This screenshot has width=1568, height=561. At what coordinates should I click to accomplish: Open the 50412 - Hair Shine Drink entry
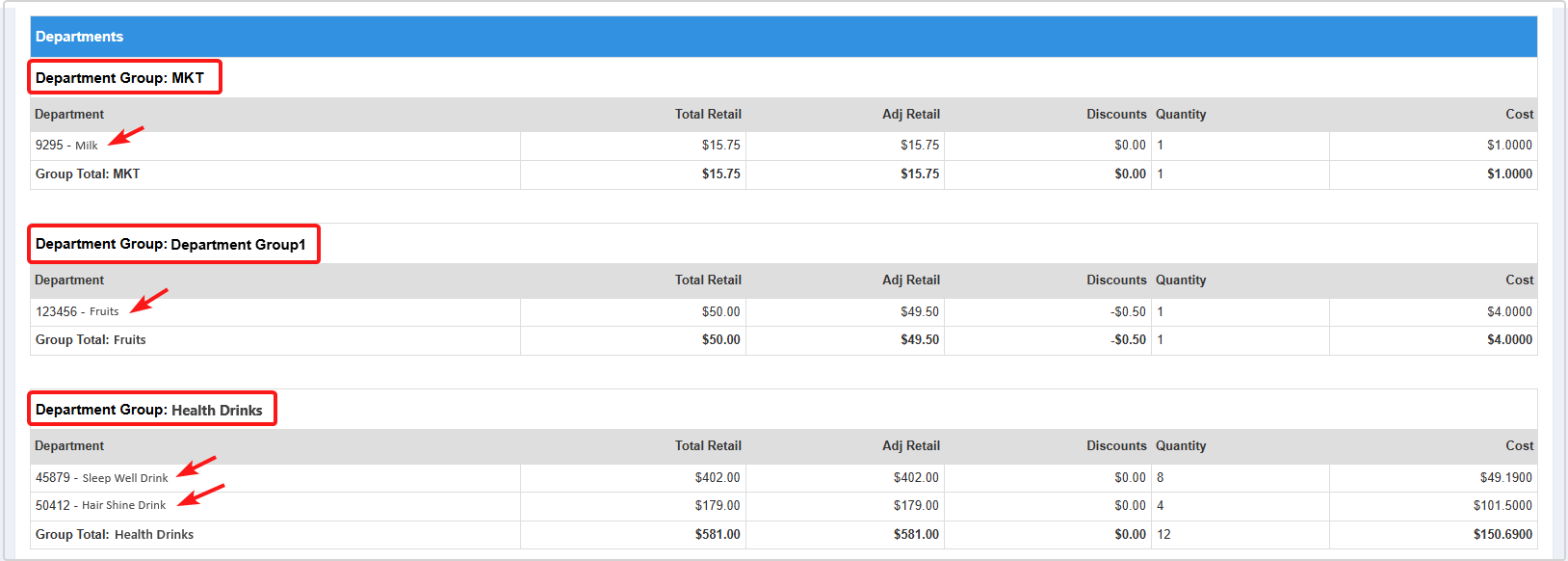[x=100, y=505]
